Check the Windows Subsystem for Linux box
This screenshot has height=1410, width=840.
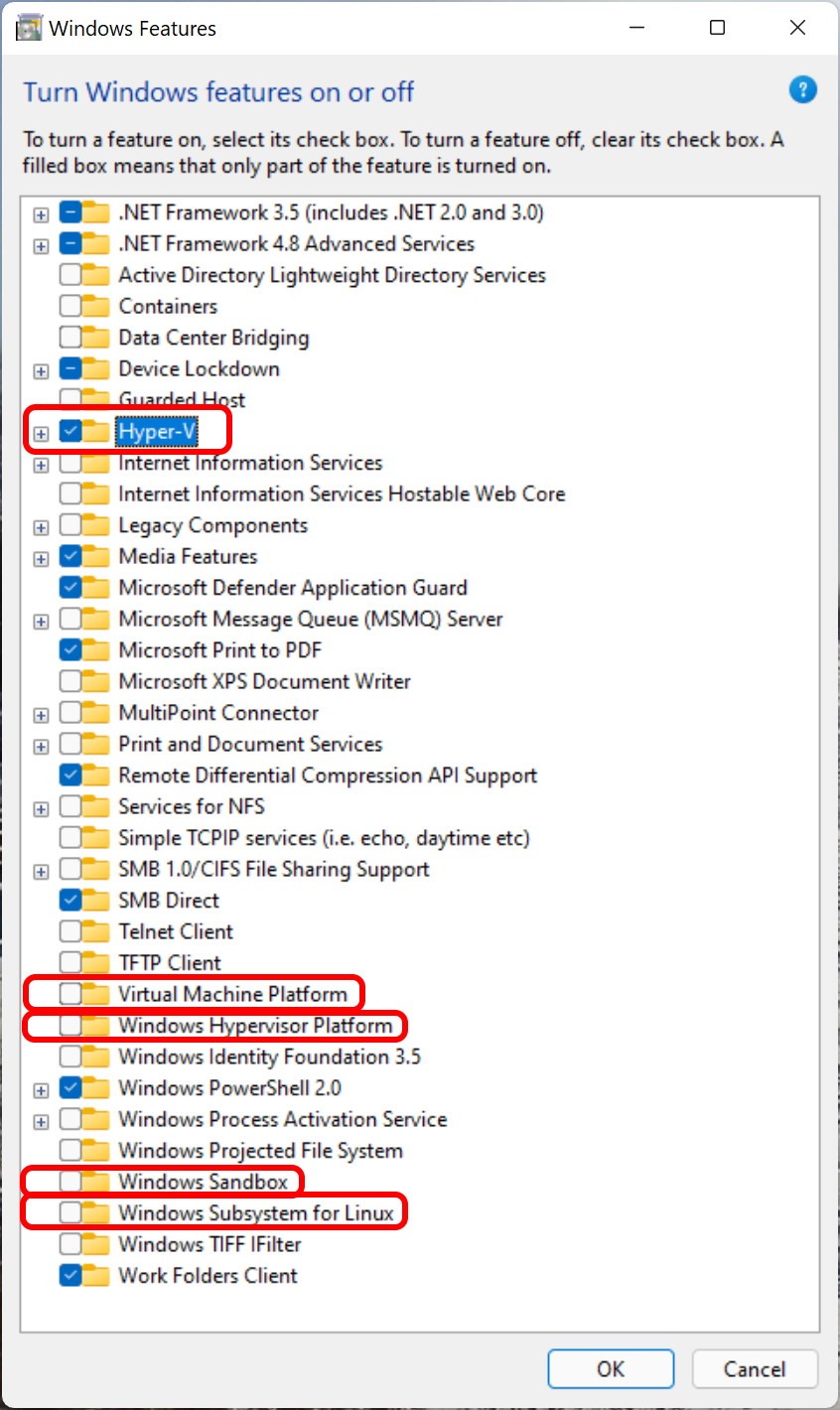point(70,1212)
